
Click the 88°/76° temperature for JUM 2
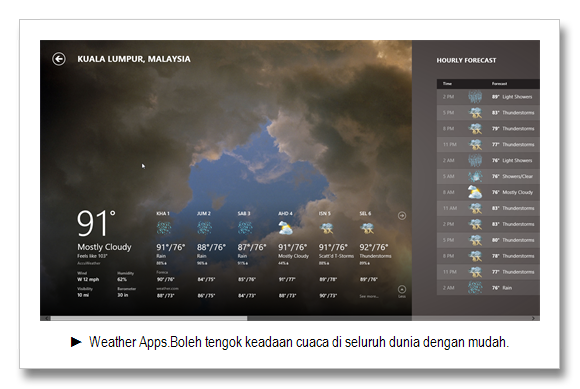click(x=211, y=247)
